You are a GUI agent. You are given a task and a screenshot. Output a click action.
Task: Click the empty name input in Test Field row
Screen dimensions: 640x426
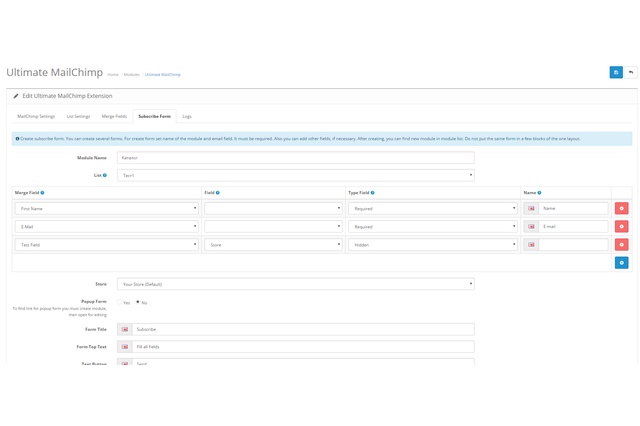pos(573,245)
